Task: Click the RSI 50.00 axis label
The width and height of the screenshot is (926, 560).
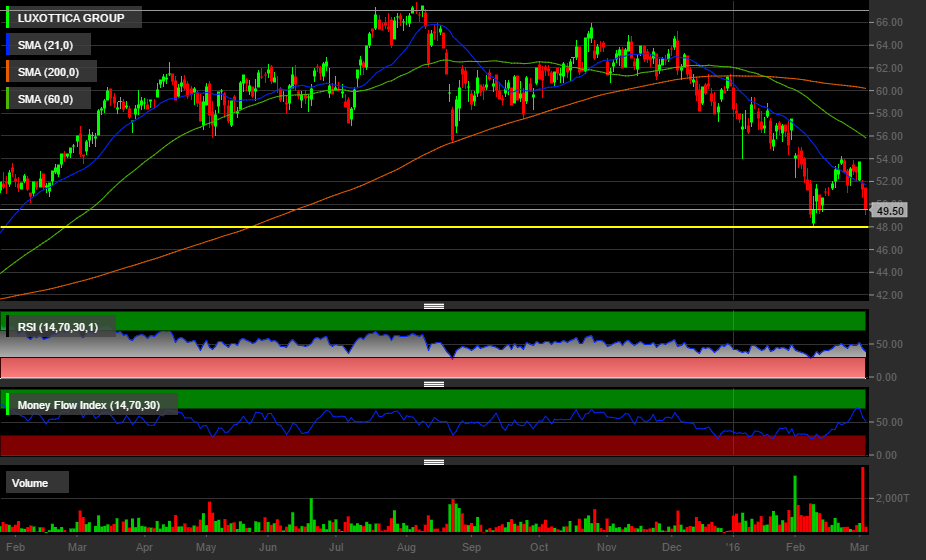Action: [889, 344]
